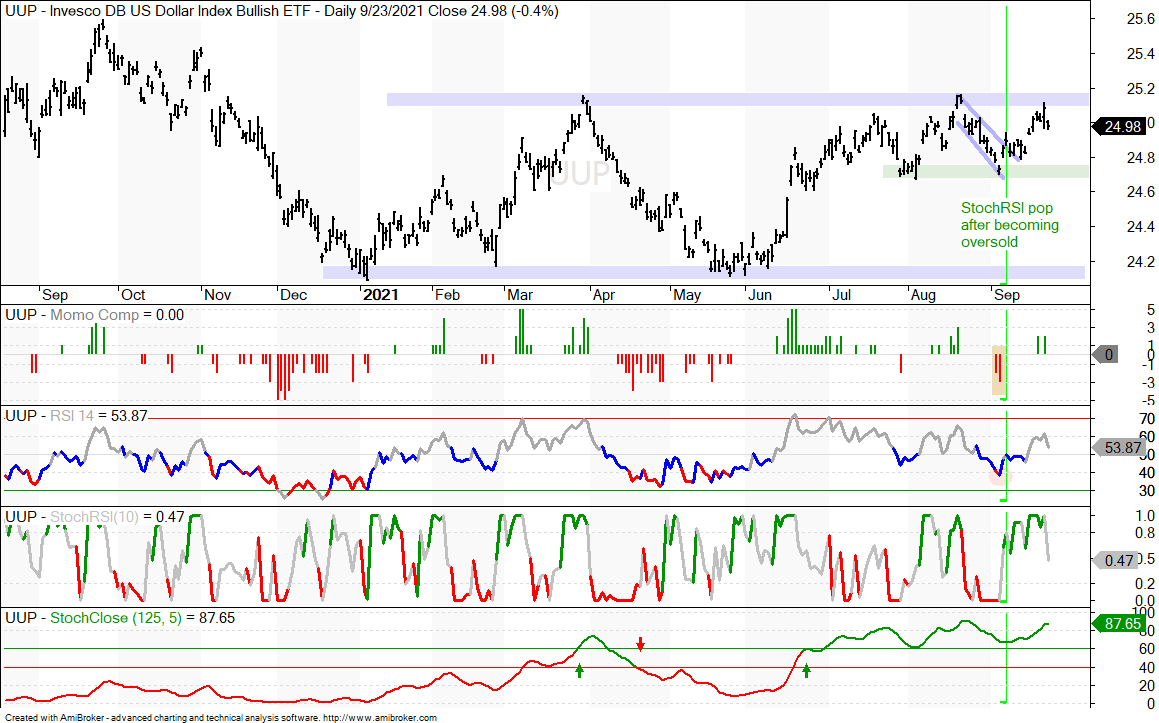Select the Jul label on the date axis
Viewport: 1159px width, 723px height.
pyautogui.click(x=841, y=295)
